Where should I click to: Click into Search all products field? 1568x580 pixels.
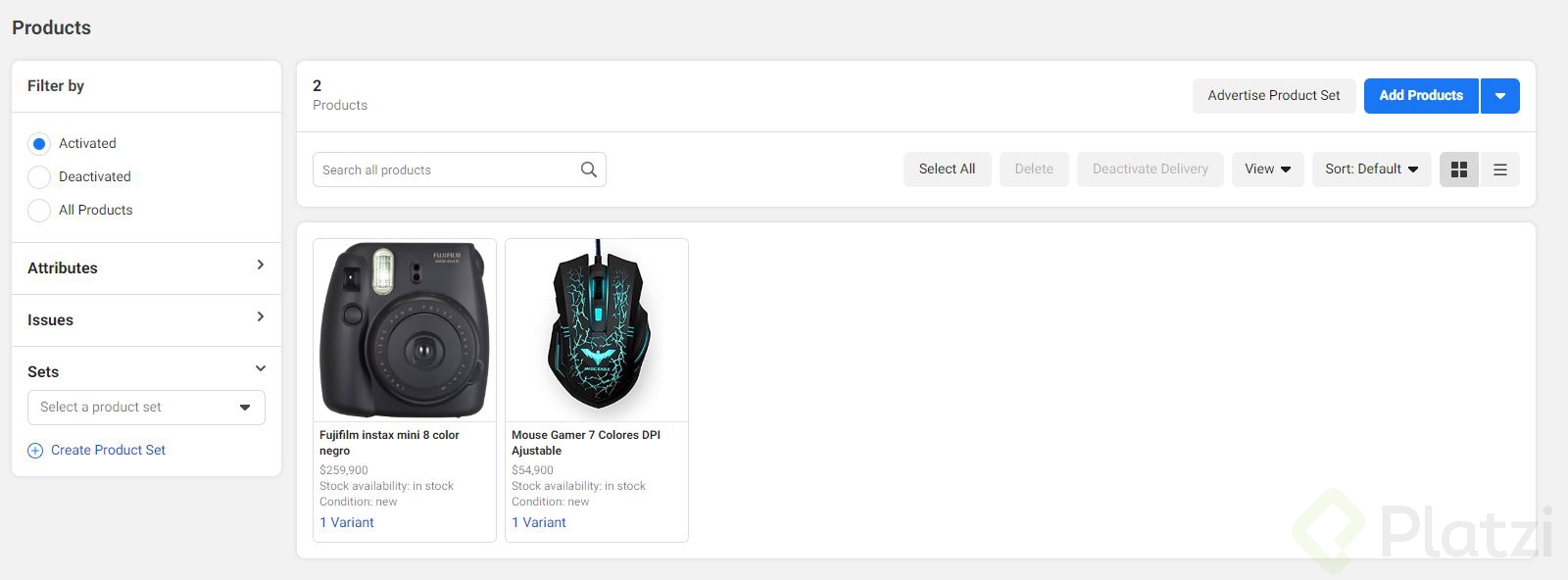[460, 169]
